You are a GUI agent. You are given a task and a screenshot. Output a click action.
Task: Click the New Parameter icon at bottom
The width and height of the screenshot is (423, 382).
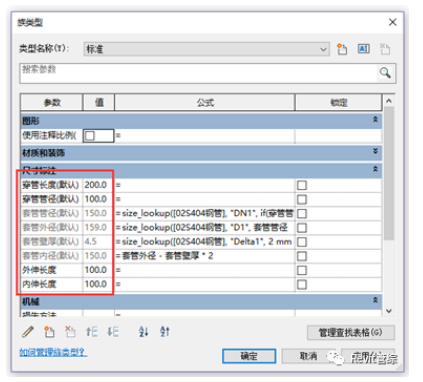tap(49, 331)
